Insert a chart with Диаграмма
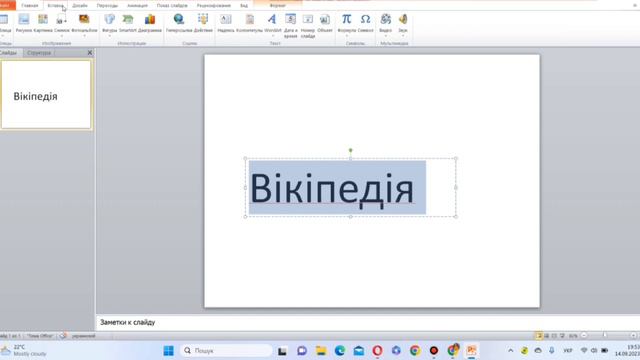This screenshot has height=360, width=640. [x=150, y=23]
